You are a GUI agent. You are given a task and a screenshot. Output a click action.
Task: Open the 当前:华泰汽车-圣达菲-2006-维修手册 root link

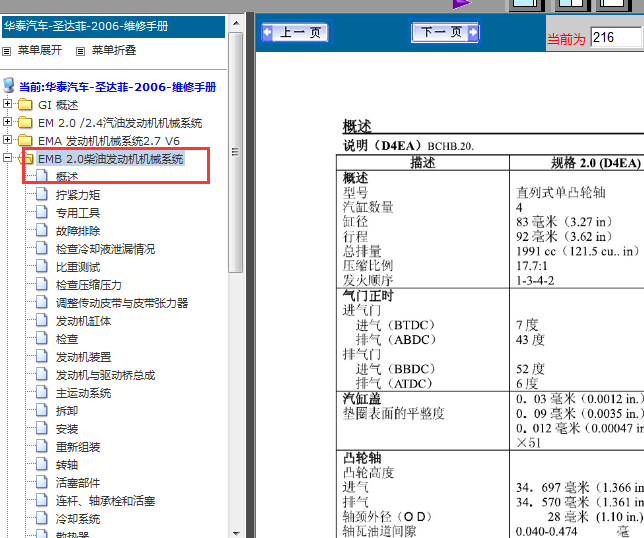(x=117, y=87)
